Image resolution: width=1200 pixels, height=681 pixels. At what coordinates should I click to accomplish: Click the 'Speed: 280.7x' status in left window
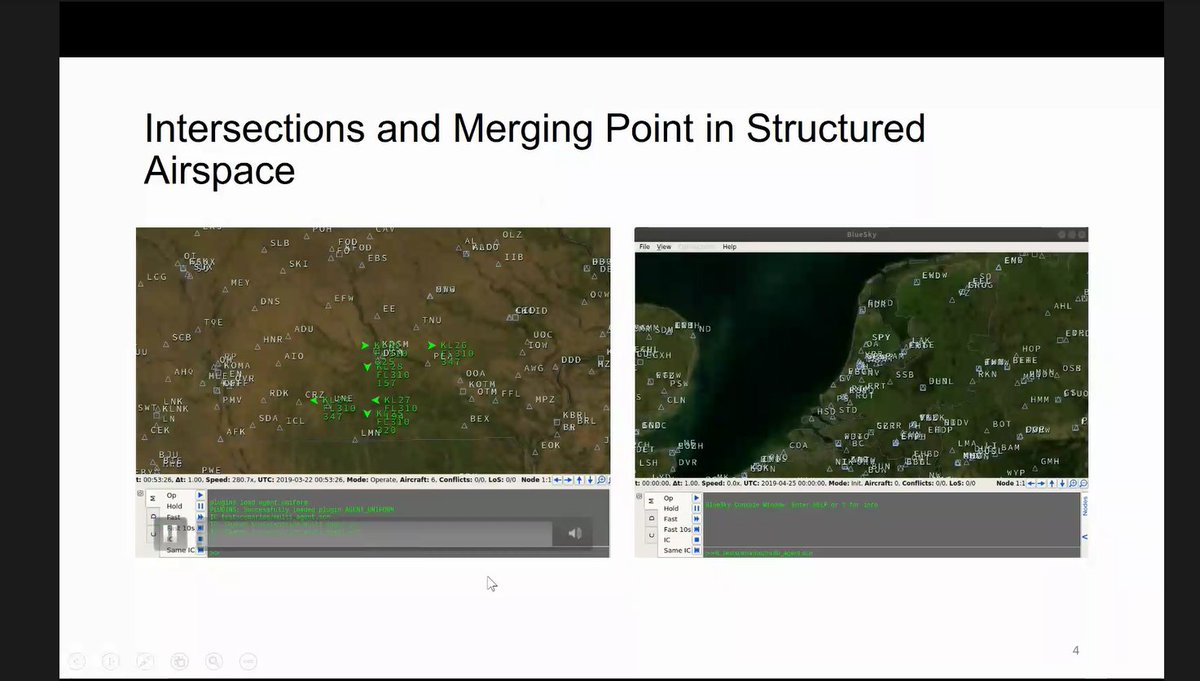[230, 479]
